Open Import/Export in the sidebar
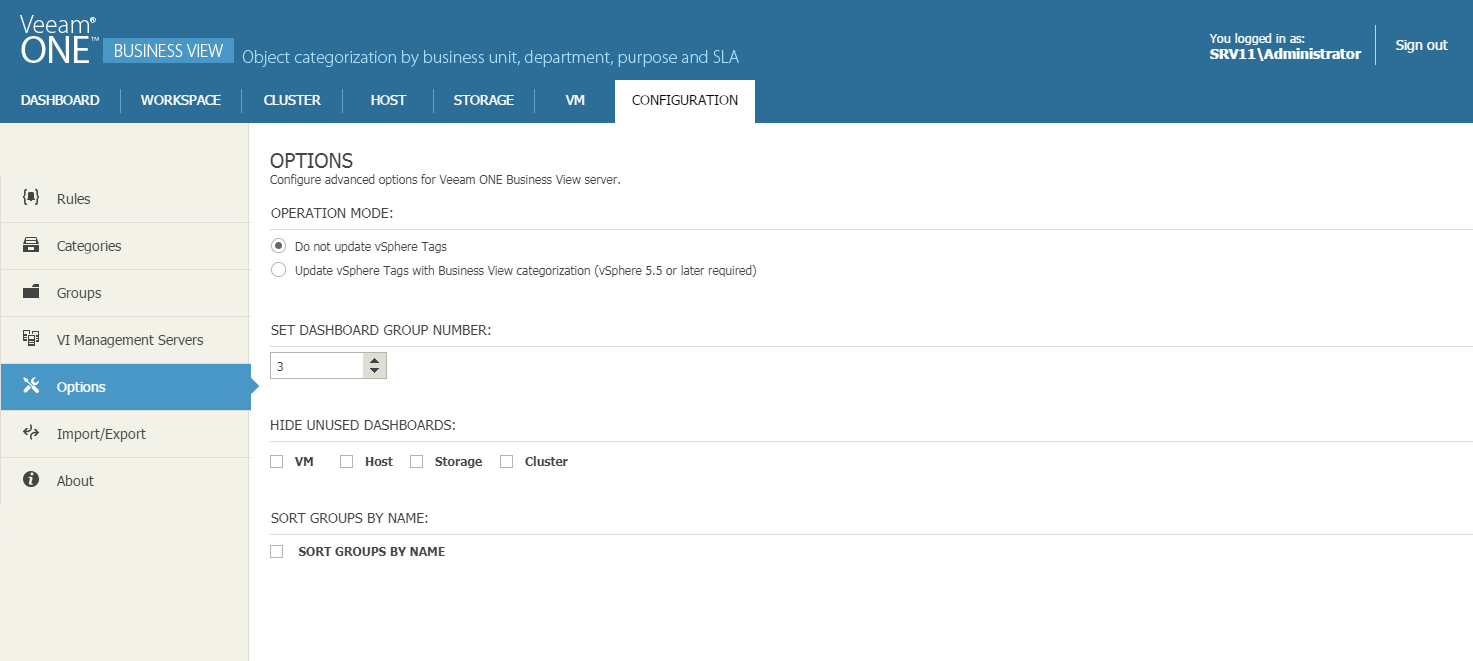The height and width of the screenshot is (661, 1473). point(124,434)
